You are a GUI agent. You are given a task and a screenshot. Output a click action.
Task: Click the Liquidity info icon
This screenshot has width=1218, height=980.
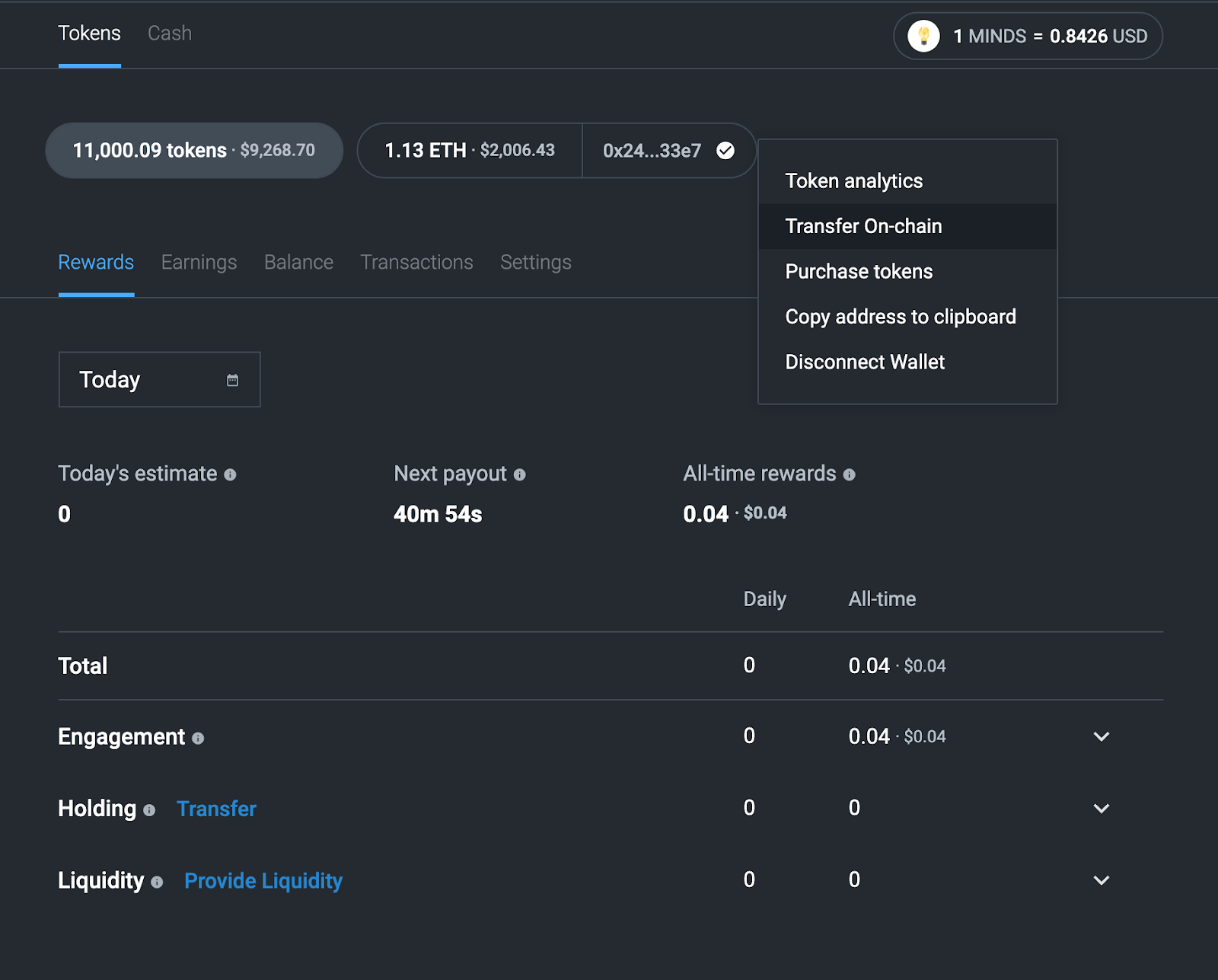coord(157,883)
